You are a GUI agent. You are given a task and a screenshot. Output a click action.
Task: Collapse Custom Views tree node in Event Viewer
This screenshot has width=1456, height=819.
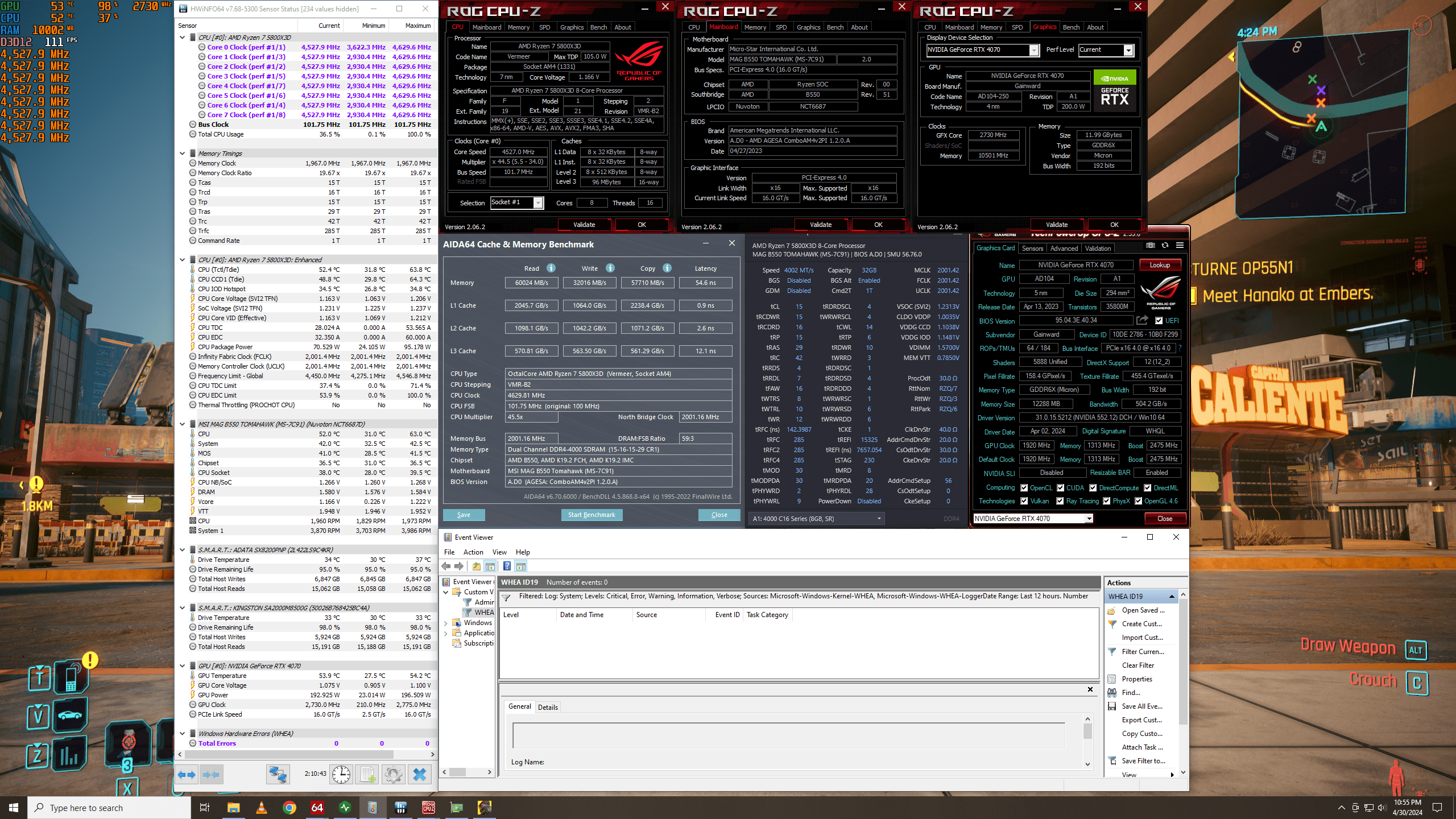pos(446,592)
